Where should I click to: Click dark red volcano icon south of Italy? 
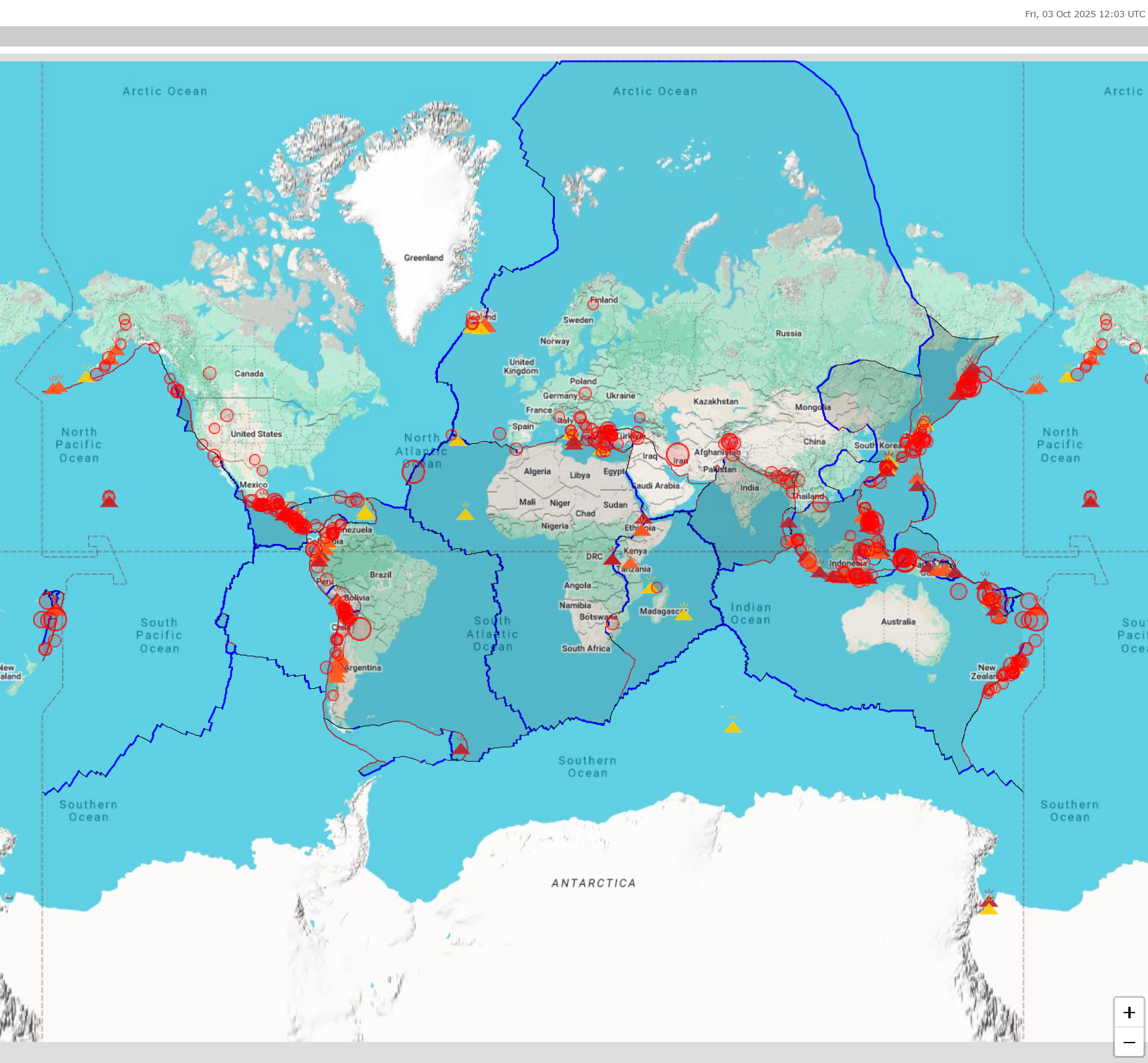click(573, 442)
